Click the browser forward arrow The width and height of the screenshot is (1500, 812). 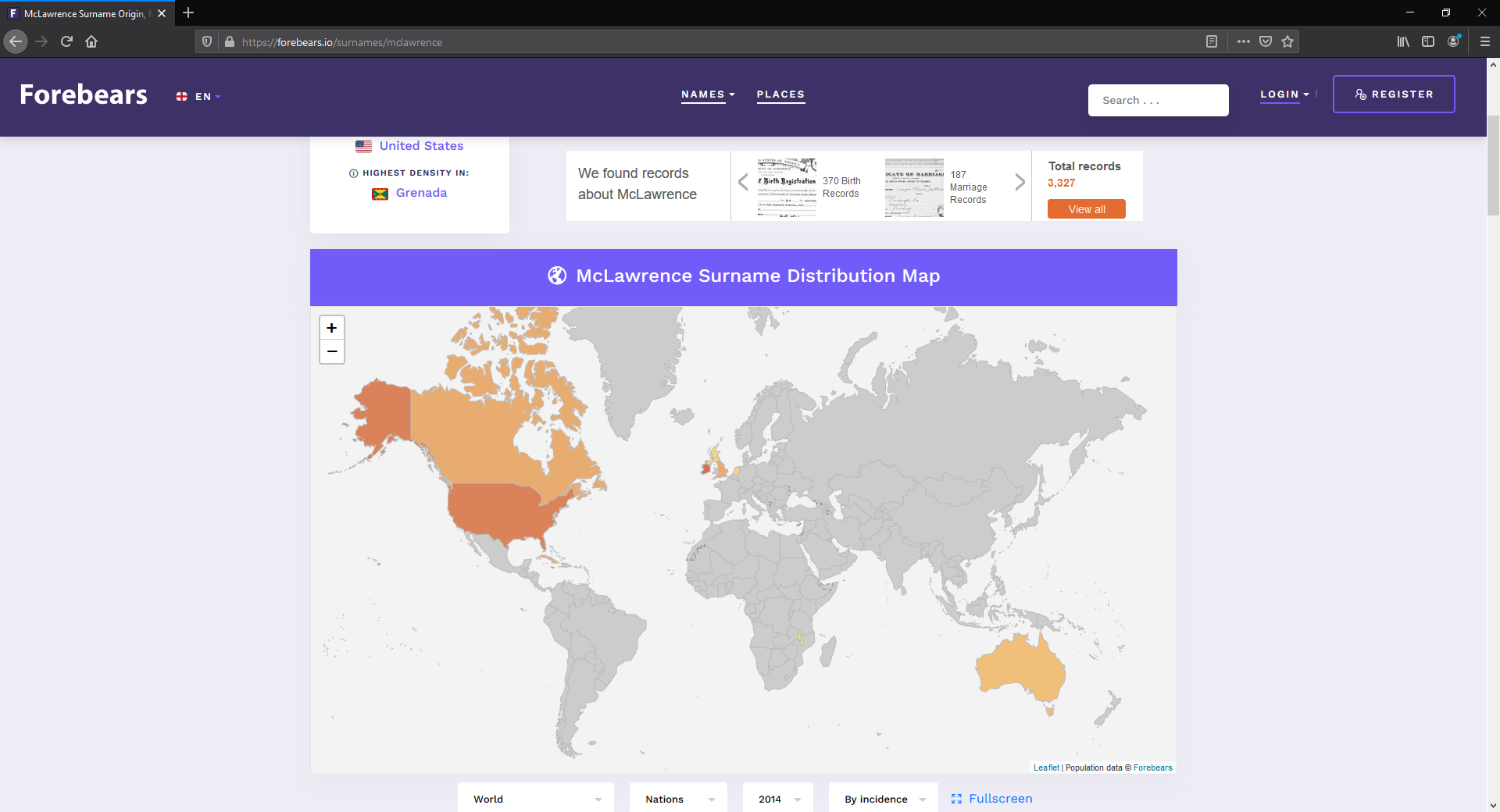[x=41, y=41]
